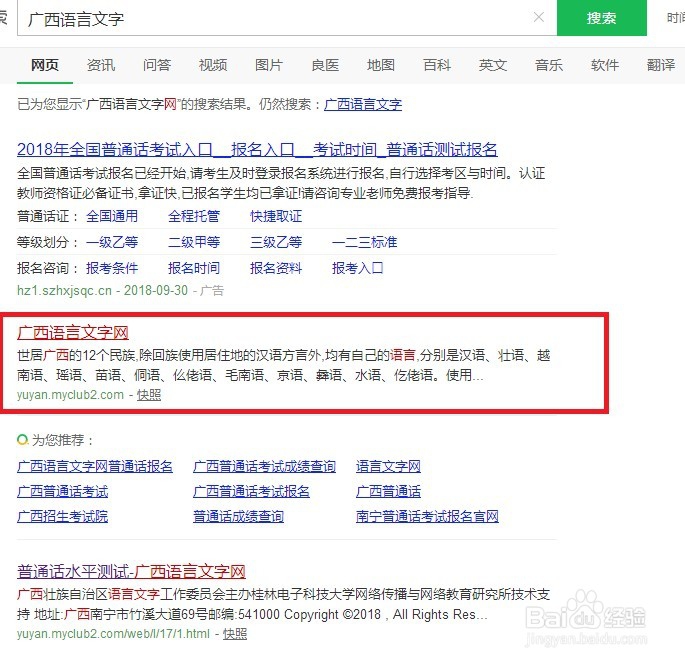
Task: Open the 2018年全国普通话考试入口 ad result
Action: (257, 150)
